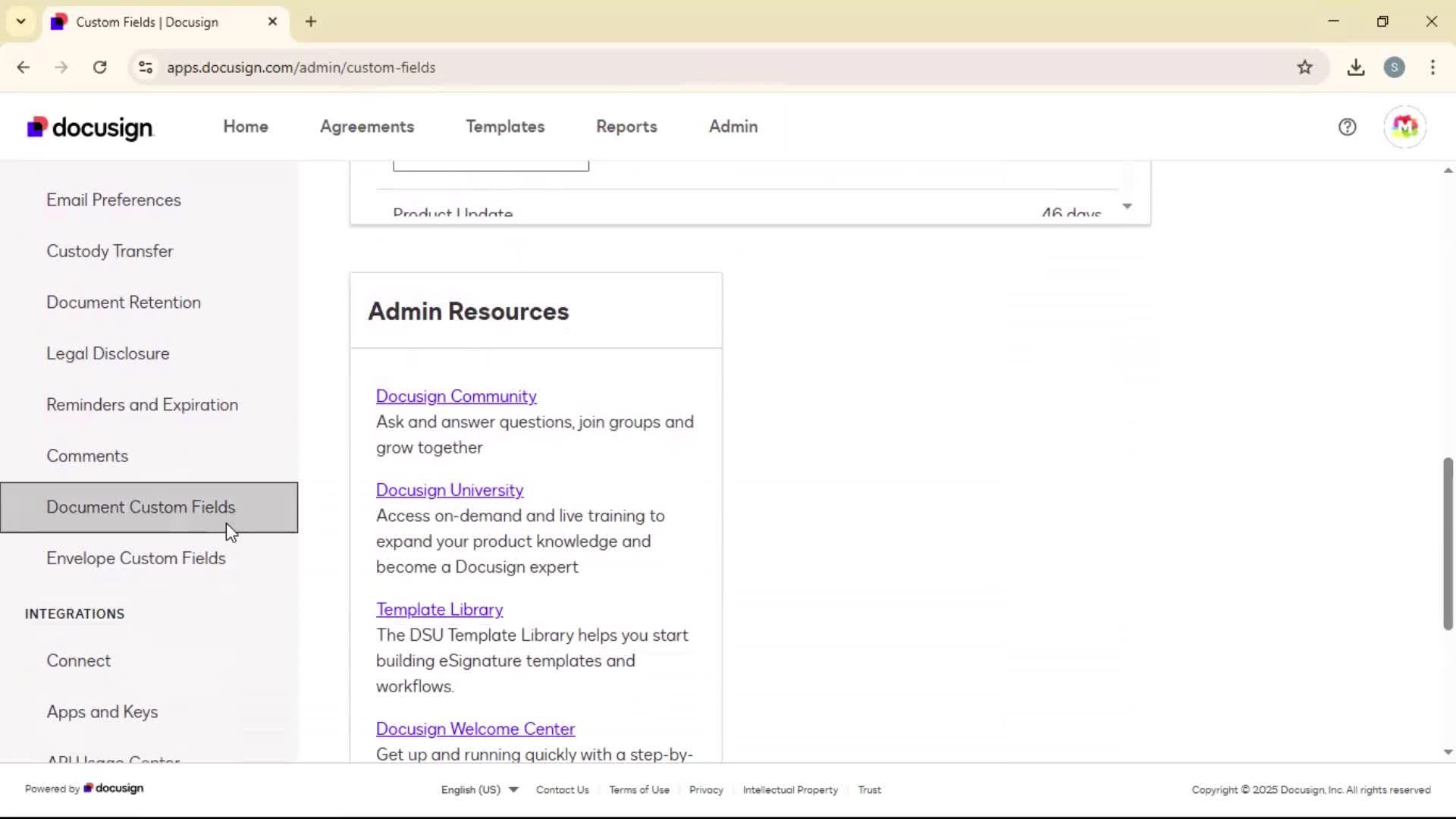Open the tab search dropdown arrow
The height and width of the screenshot is (819, 1456).
(x=21, y=21)
